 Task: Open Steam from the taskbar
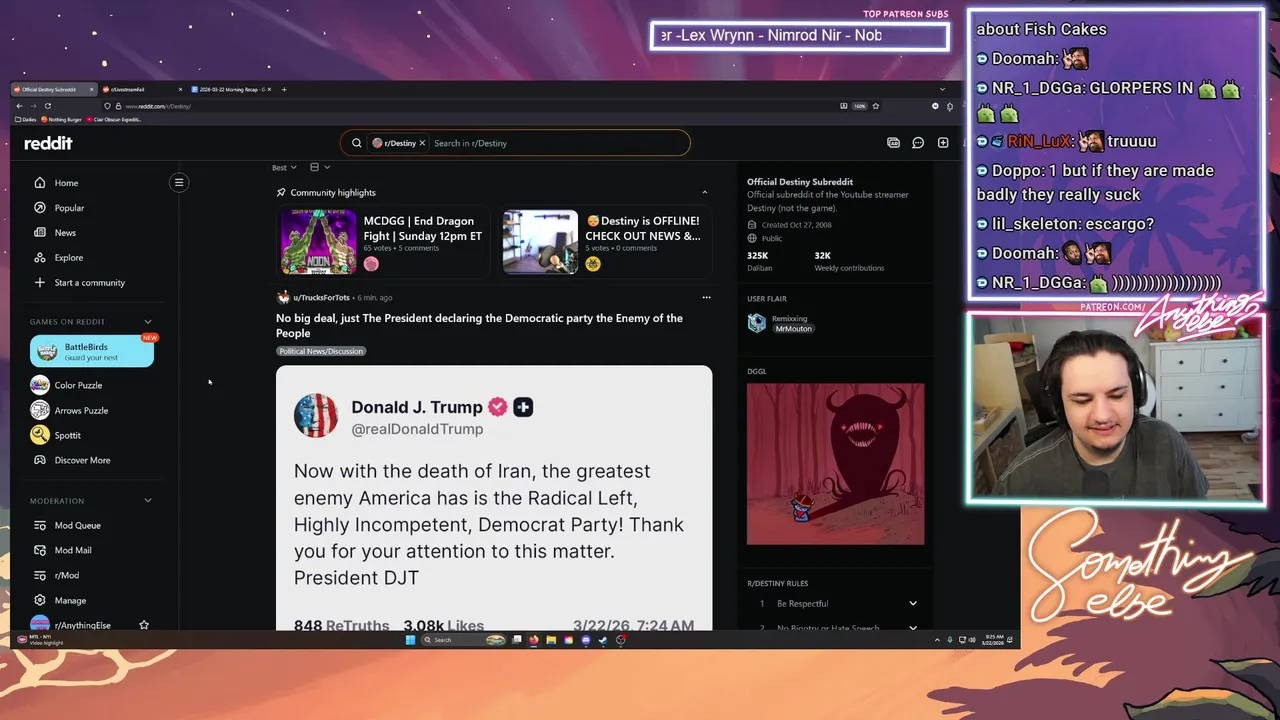(x=603, y=640)
